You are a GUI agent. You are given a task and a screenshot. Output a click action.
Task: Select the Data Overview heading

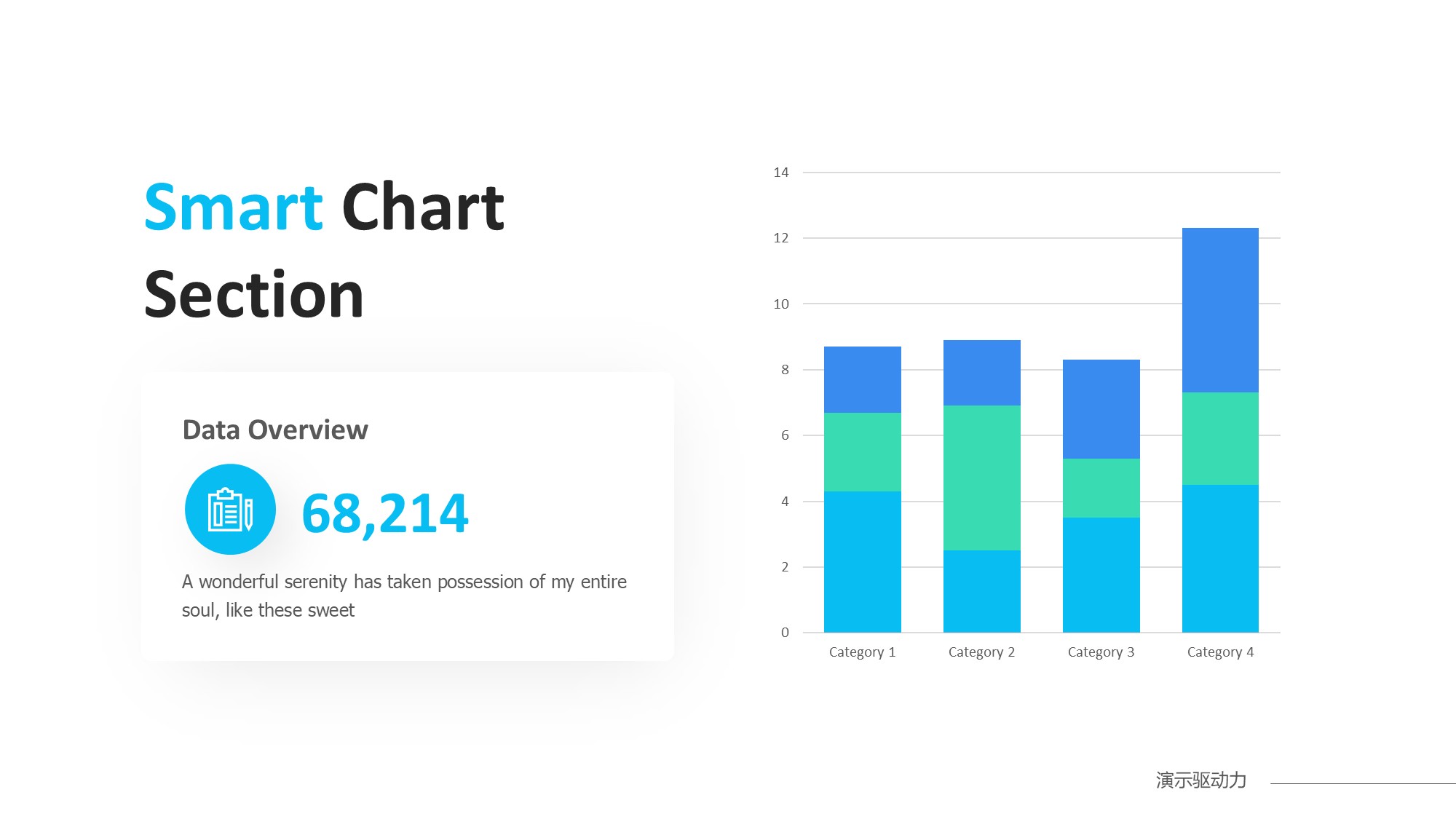click(x=275, y=430)
